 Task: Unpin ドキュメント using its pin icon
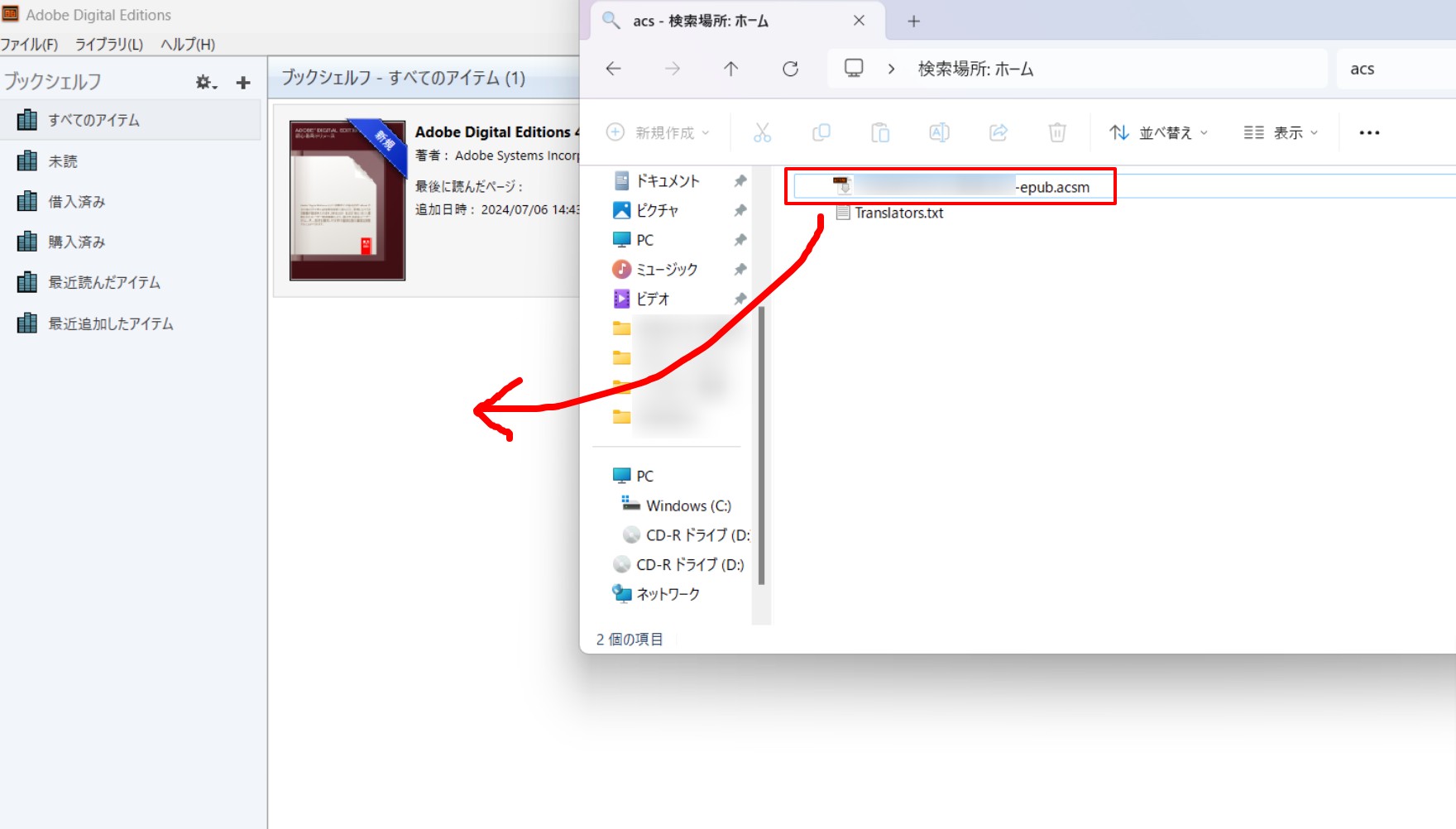point(740,180)
